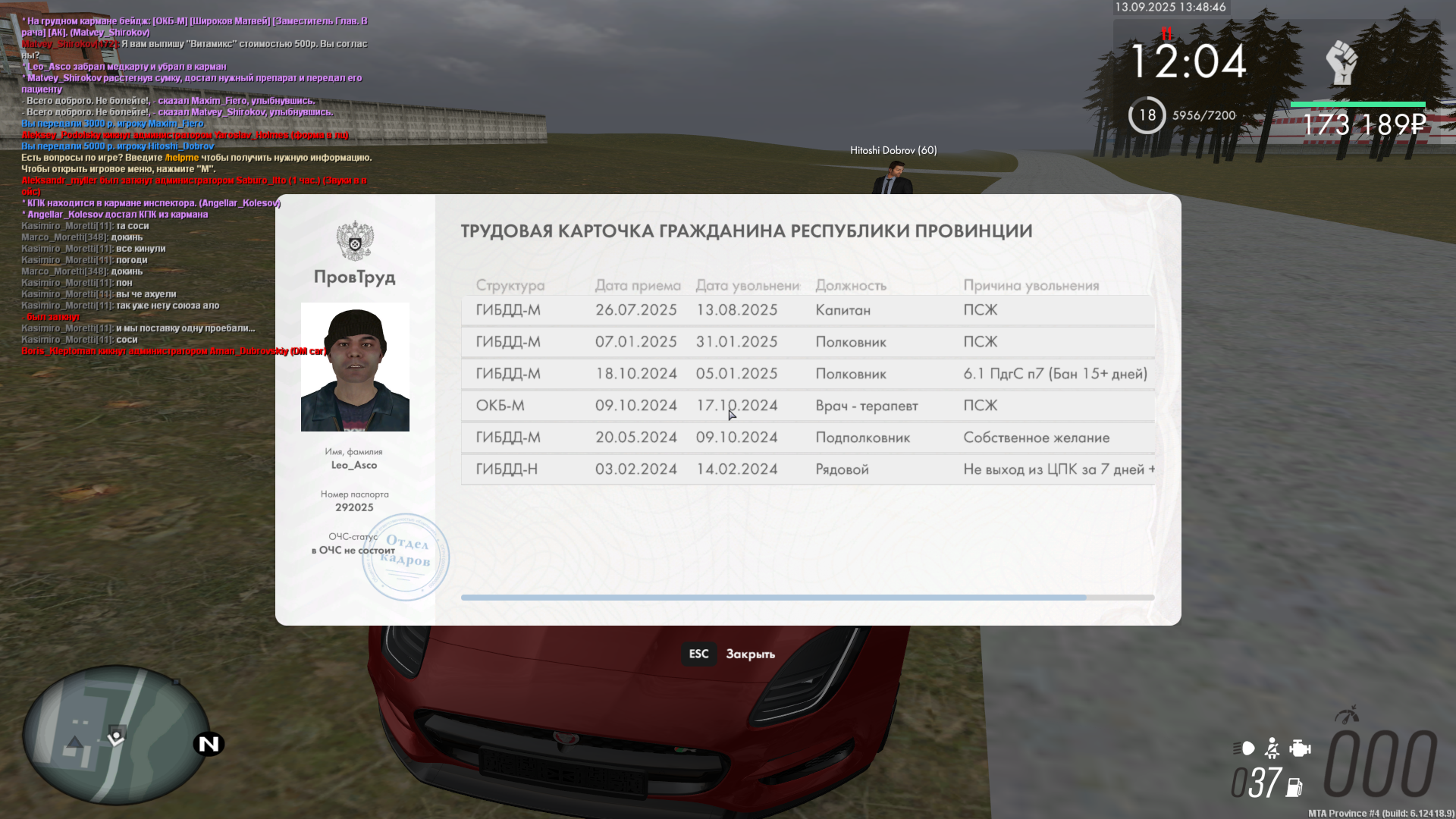Click the horizontal scrollbar under the table

(x=773, y=598)
